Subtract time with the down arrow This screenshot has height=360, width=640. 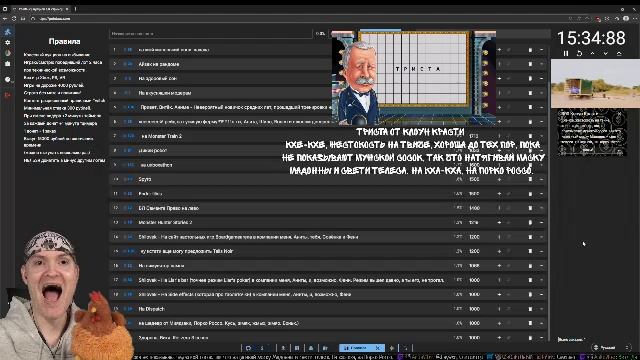tap(606, 53)
